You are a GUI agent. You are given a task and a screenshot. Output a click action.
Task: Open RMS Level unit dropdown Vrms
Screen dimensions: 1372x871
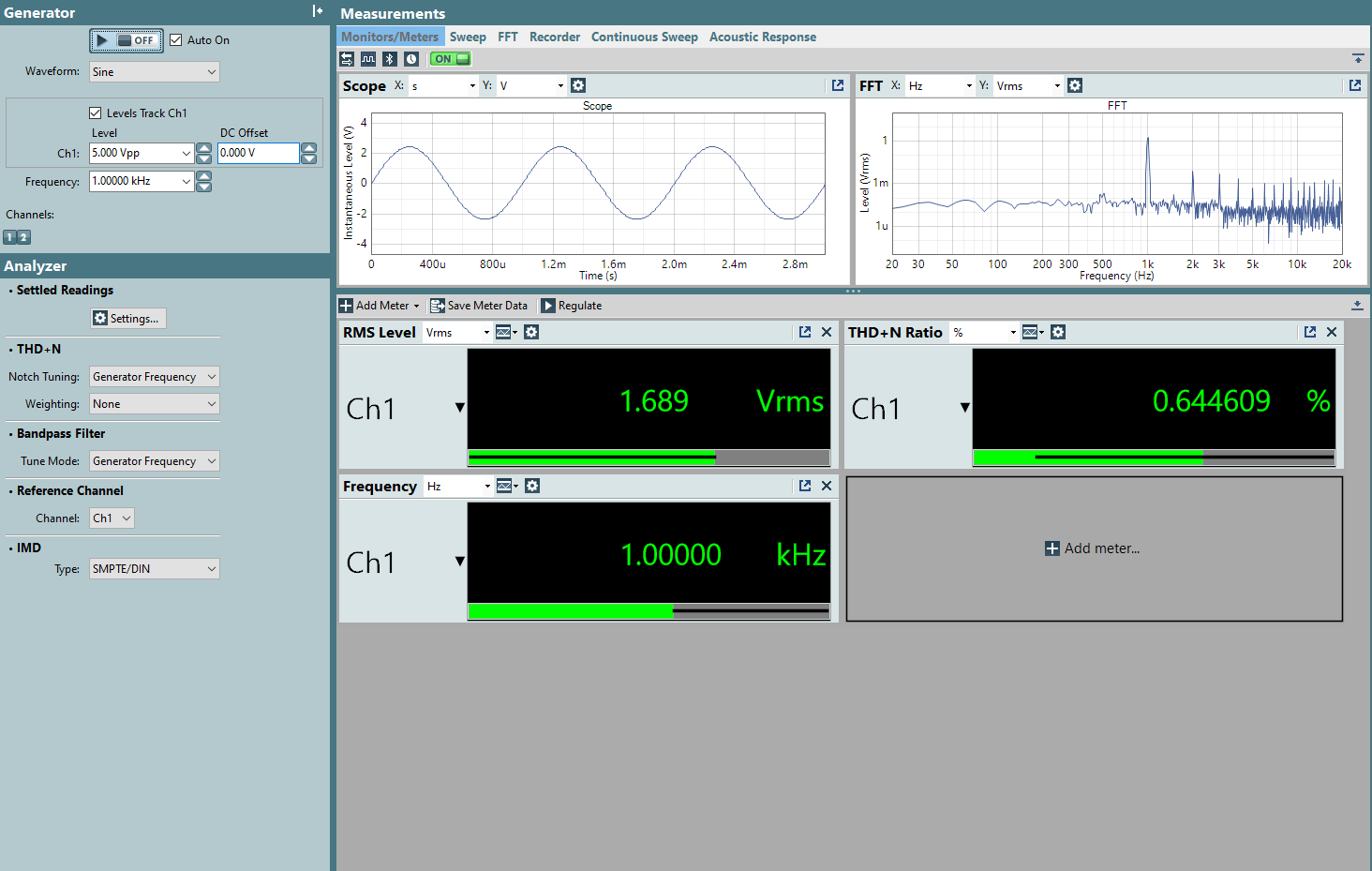pos(457,332)
